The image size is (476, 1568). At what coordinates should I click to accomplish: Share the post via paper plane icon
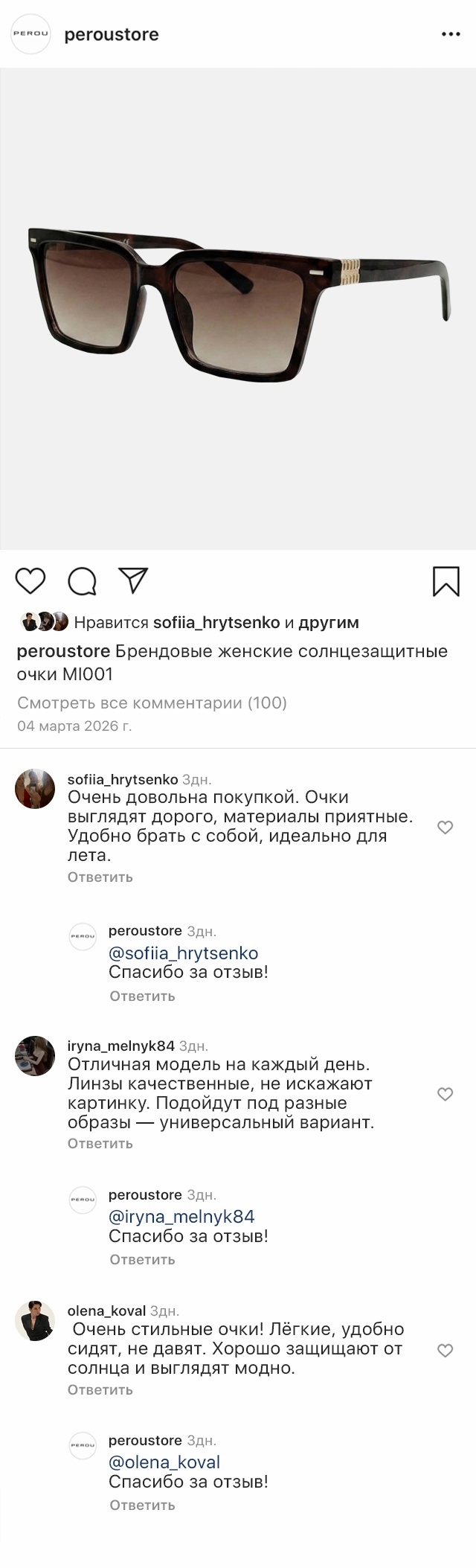pyautogui.click(x=134, y=581)
